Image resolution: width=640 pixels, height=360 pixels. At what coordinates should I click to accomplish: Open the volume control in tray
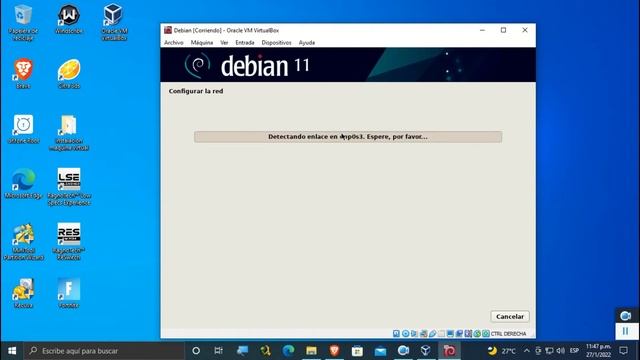560,351
